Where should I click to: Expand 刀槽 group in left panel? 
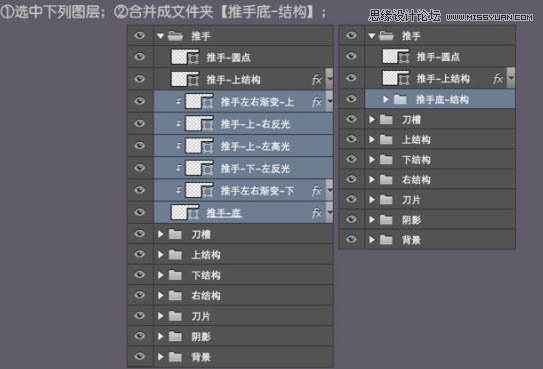coord(160,235)
